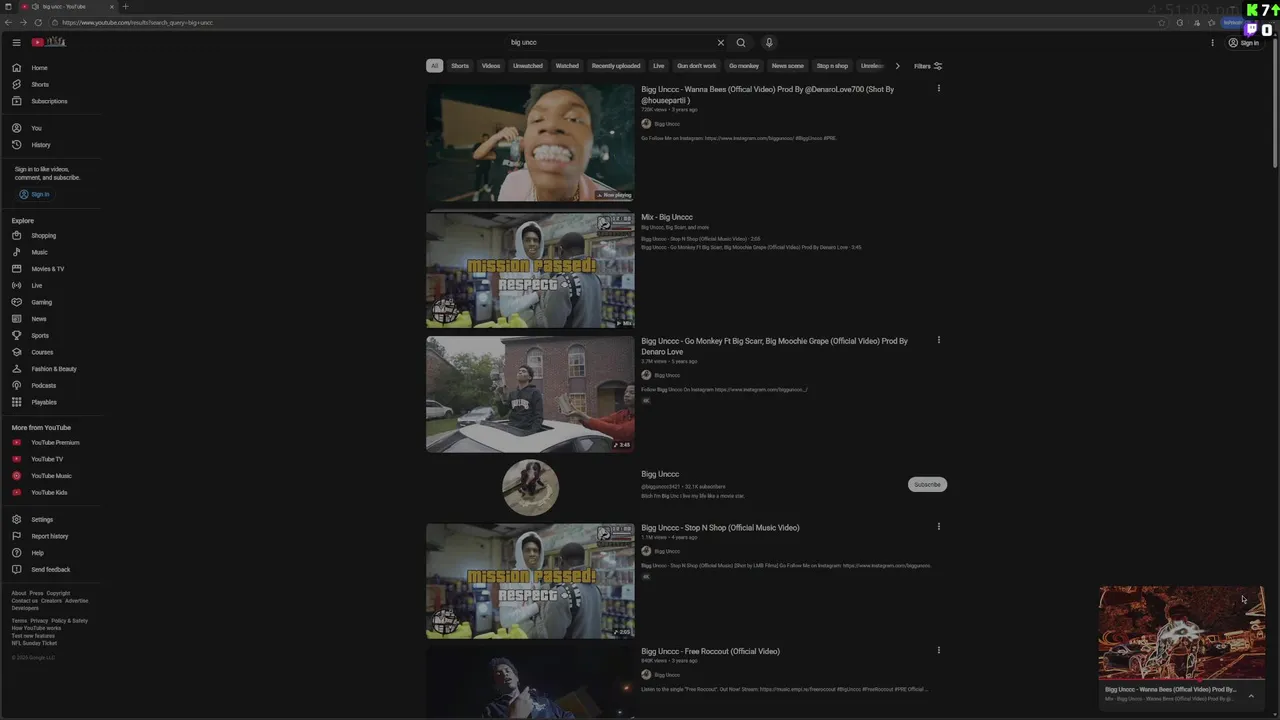Open YouTube Music
Image resolution: width=1280 pixels, height=720 pixels.
(x=50, y=476)
